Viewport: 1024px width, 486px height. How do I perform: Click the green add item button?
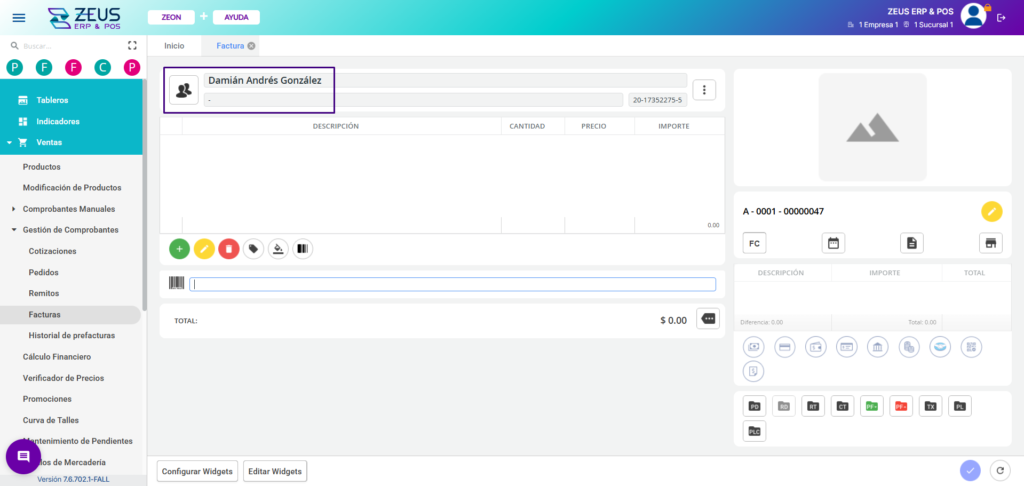tap(179, 249)
